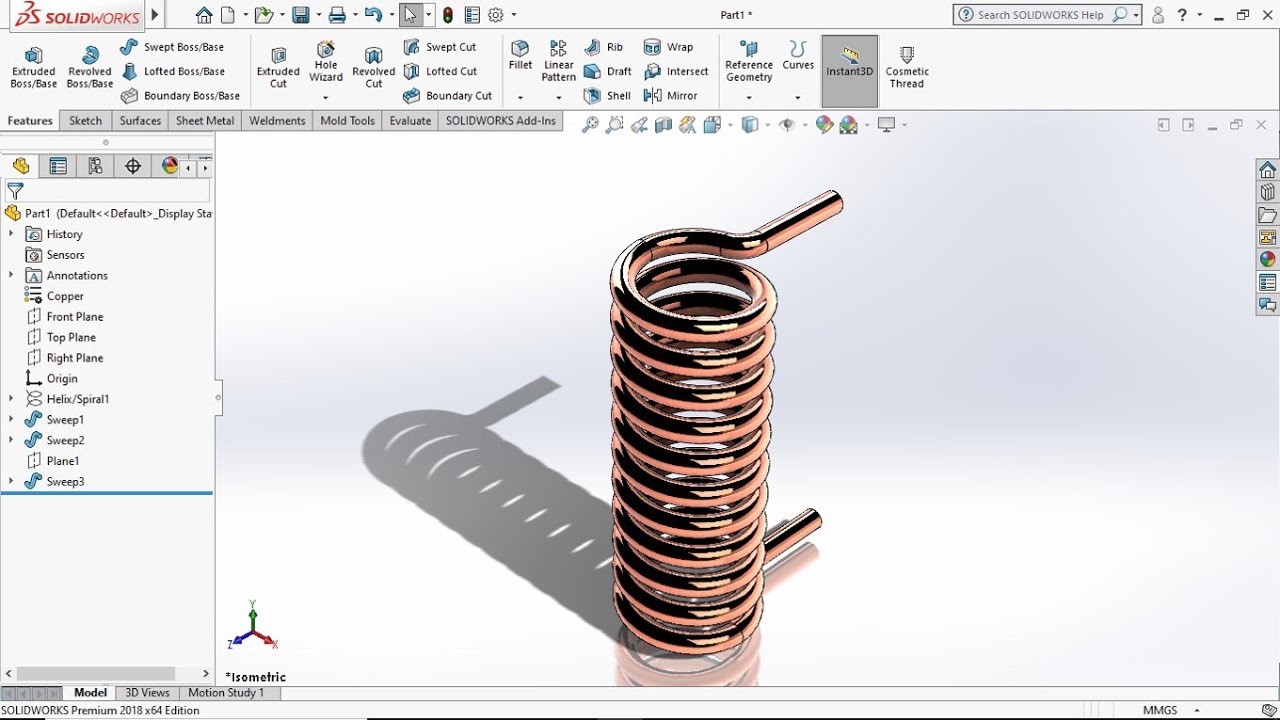This screenshot has height=720, width=1280.
Task: Expand the History tree node
Action: (x=11, y=234)
